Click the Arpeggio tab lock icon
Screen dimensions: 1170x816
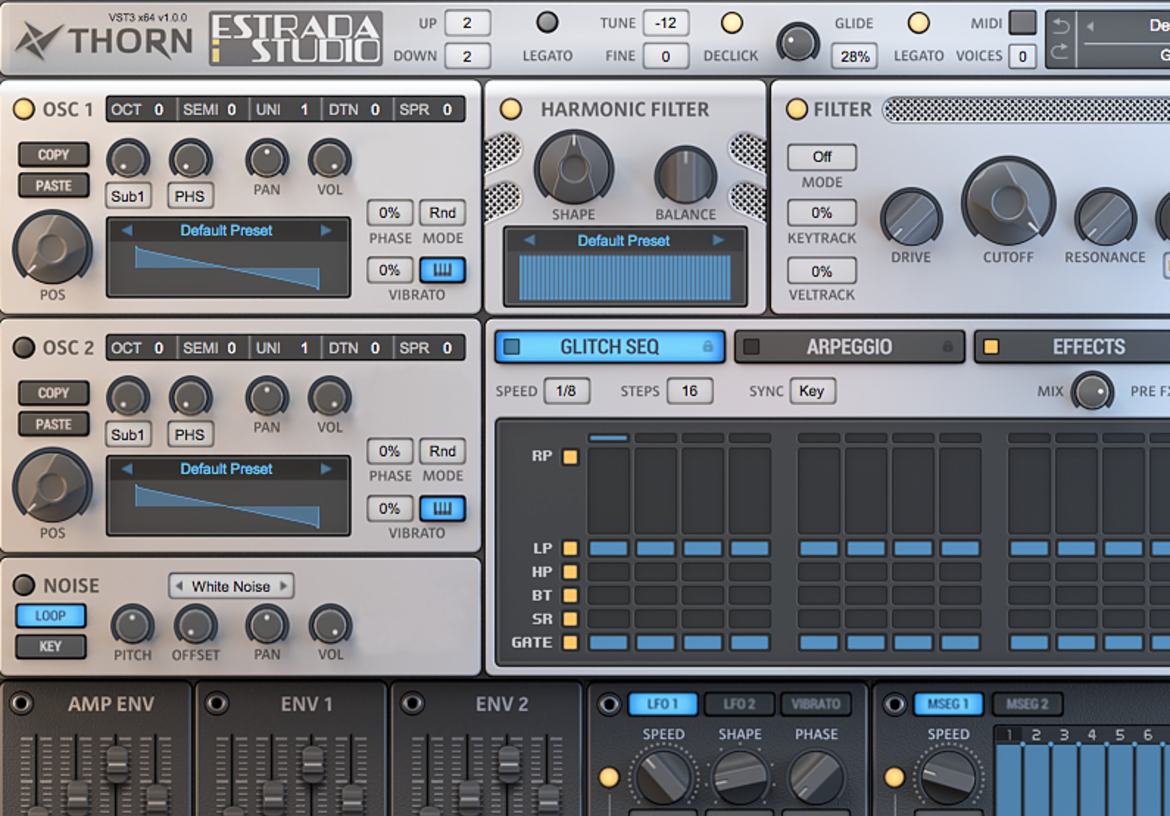tap(948, 346)
